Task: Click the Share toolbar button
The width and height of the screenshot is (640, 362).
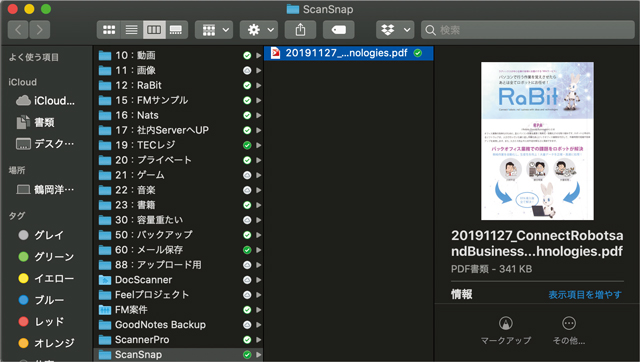Action: (x=300, y=30)
